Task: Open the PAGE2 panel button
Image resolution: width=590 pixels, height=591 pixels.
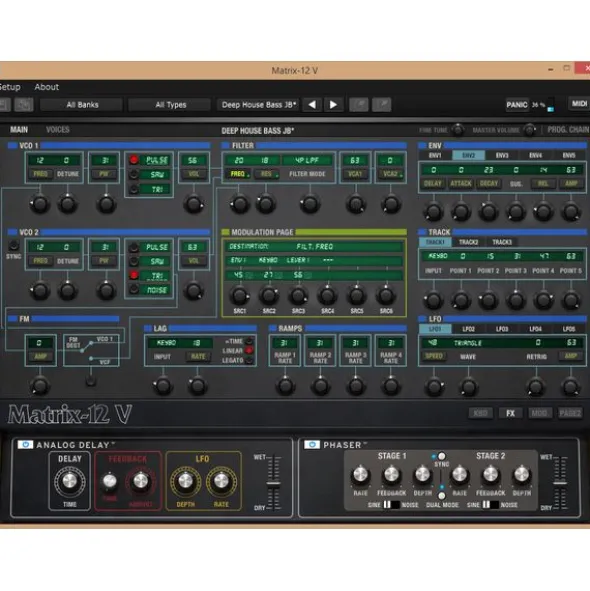Action: (x=570, y=413)
